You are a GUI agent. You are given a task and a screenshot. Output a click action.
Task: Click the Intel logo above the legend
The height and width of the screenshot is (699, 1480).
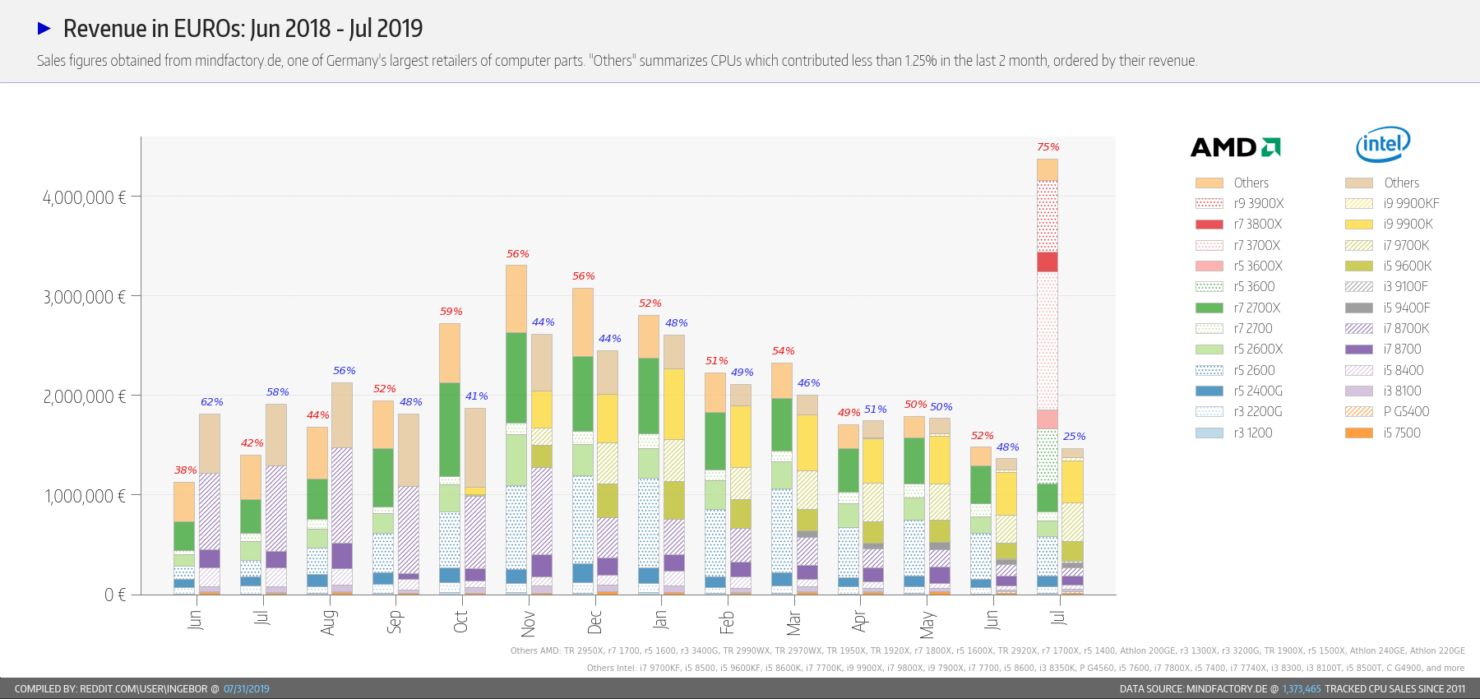[x=1383, y=144]
